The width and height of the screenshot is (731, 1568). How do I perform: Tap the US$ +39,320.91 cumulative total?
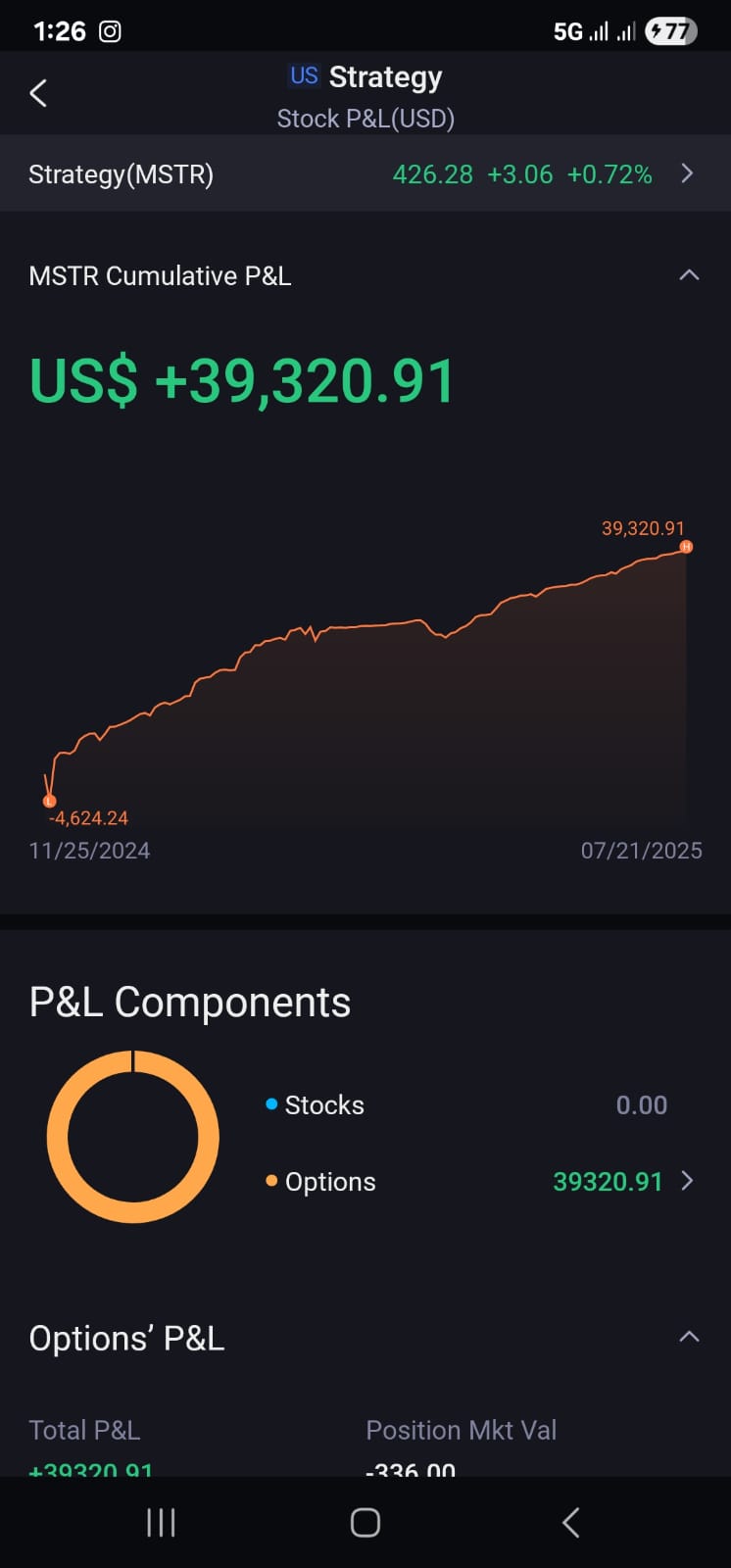(x=242, y=380)
